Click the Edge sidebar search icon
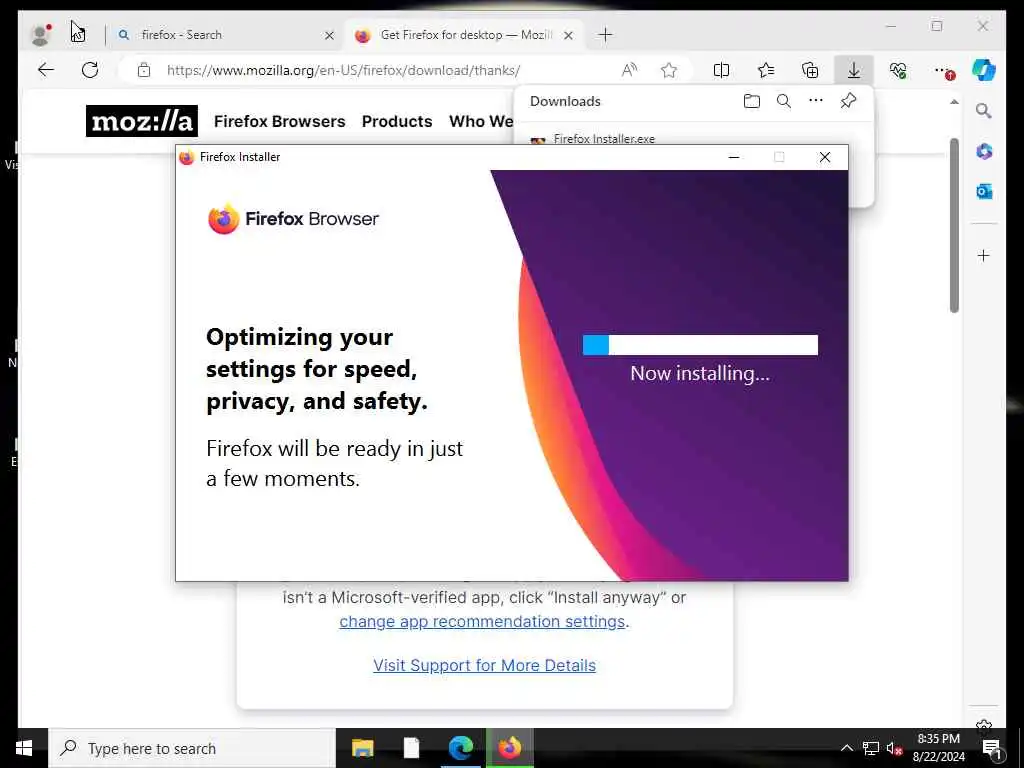The width and height of the screenshot is (1024, 768). coord(984,111)
